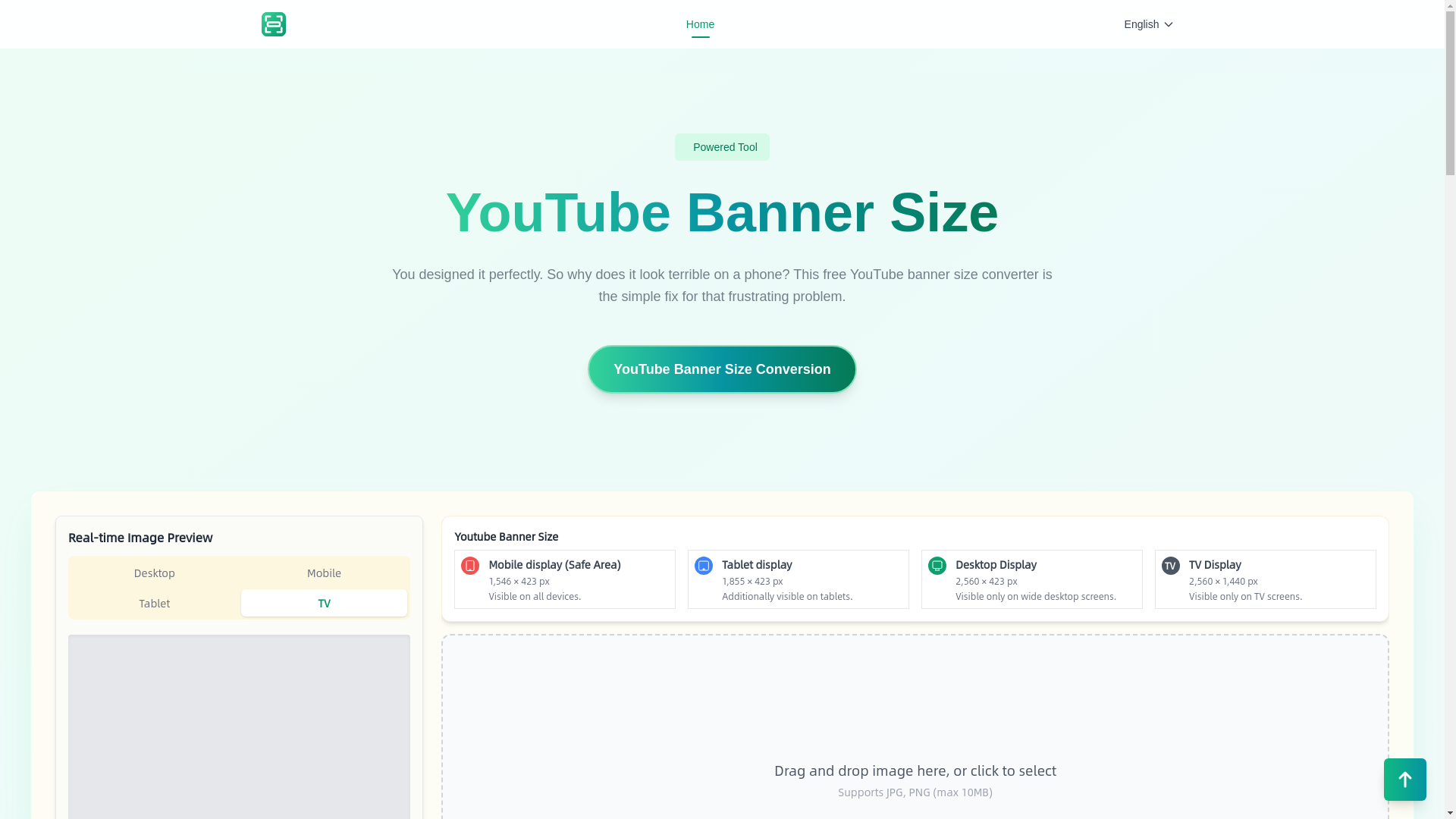The image size is (1456, 819).
Task: Click the large 'YouTube Banner Size' headline
Action: pos(722,212)
